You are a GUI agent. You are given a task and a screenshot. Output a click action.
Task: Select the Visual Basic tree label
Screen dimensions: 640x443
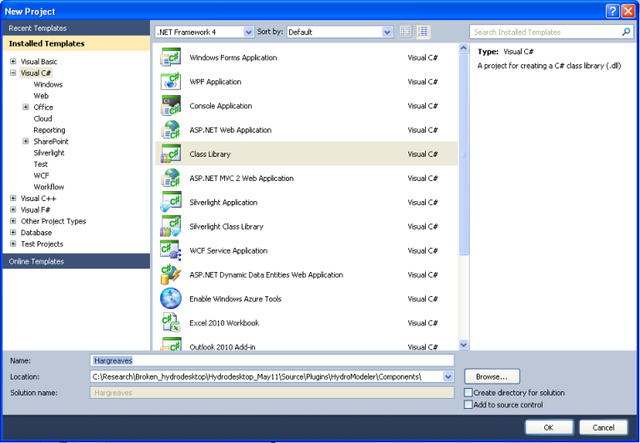coord(39,62)
